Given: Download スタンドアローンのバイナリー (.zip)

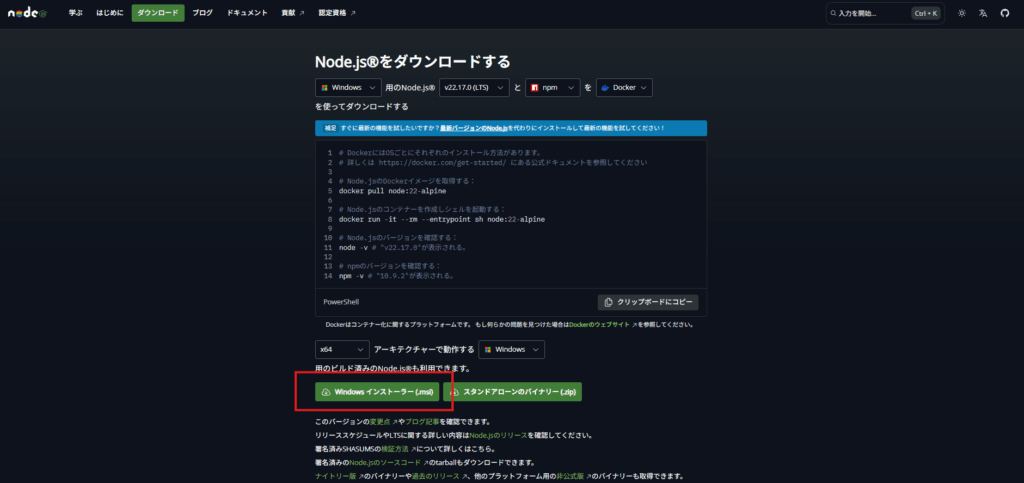Looking at the screenshot, I should coord(512,392).
